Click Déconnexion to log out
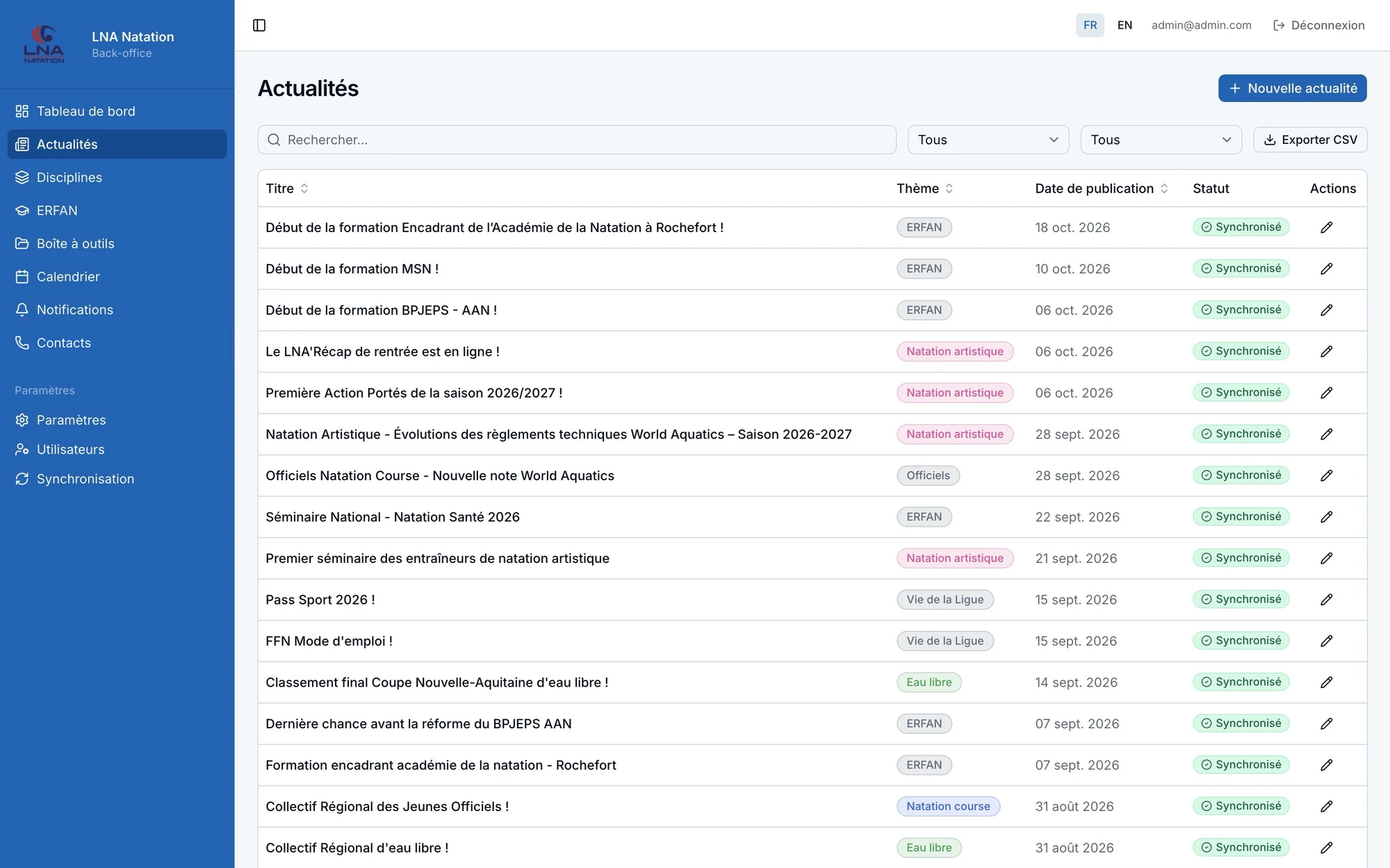Image resolution: width=1390 pixels, height=868 pixels. (1318, 25)
